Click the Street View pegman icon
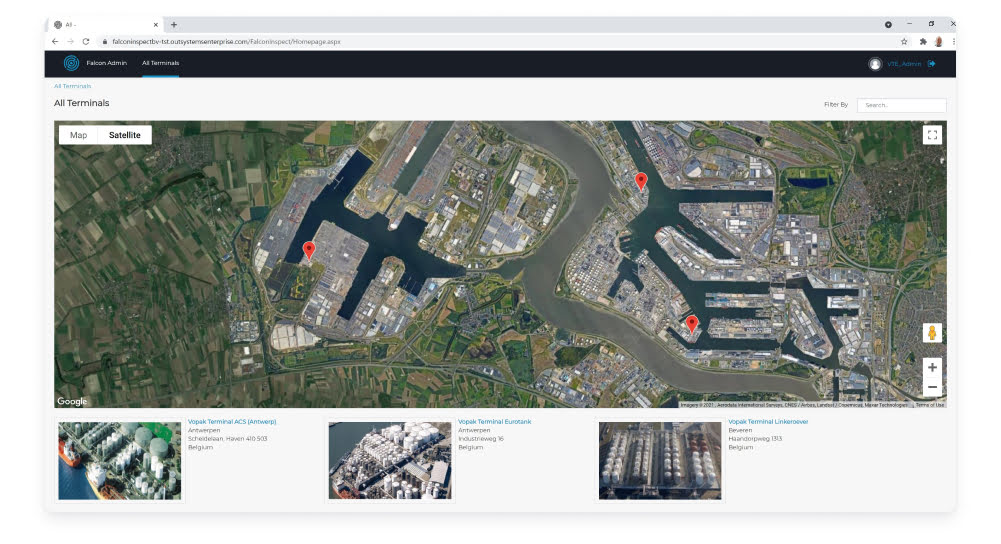1001x544 pixels. tap(932, 333)
